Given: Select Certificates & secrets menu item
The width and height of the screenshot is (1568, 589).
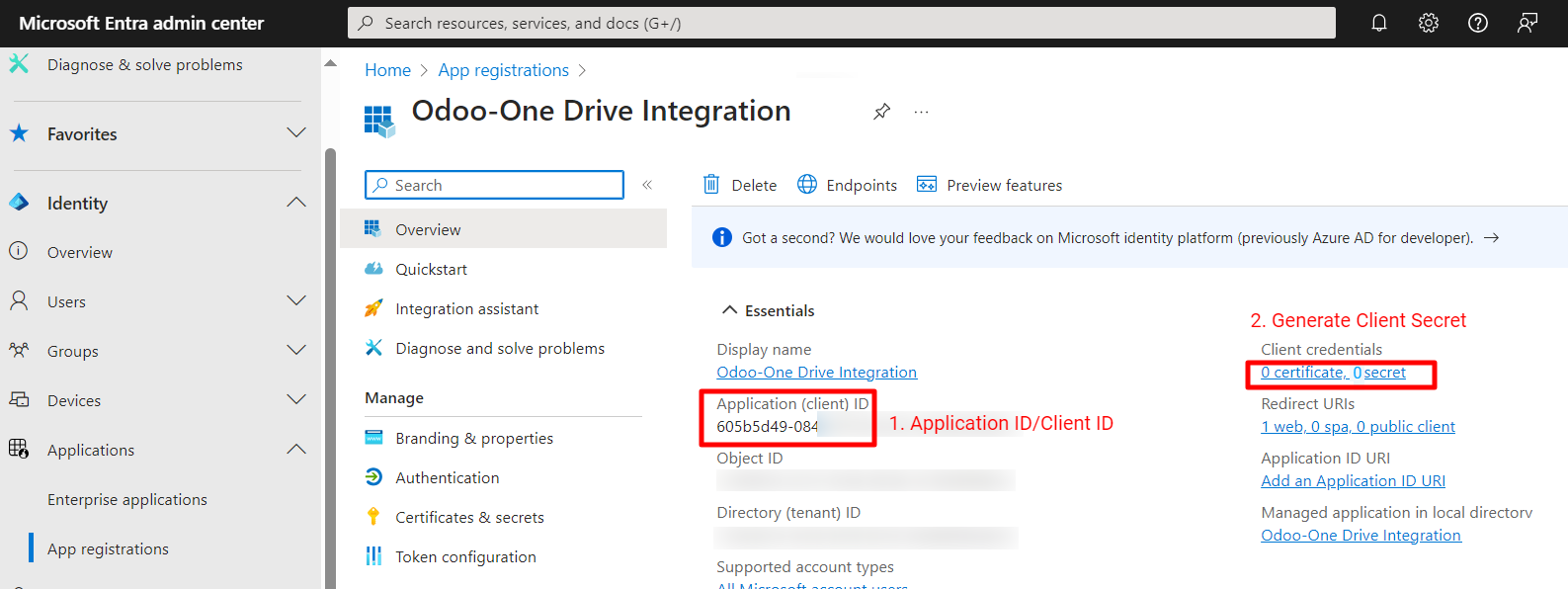Looking at the screenshot, I should 469,517.
